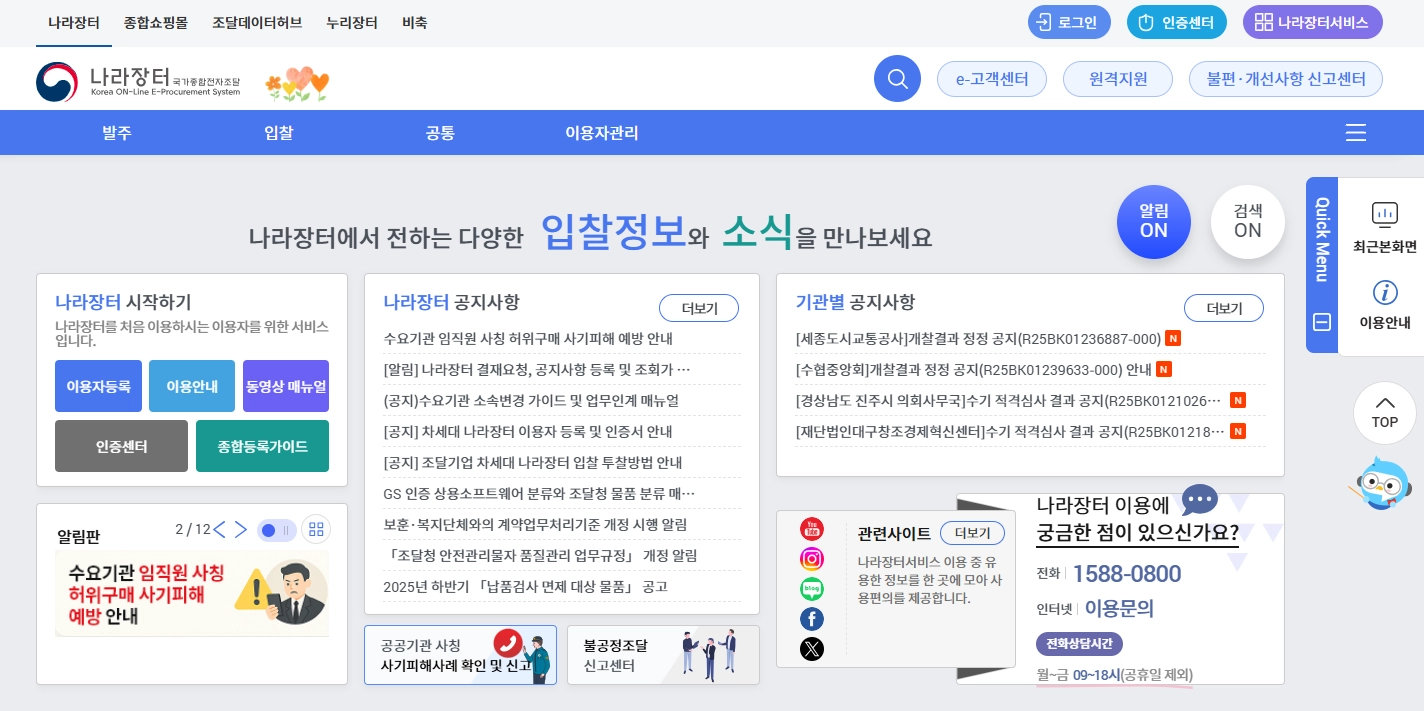Open the 공통 main menu
This screenshot has height=711, width=1424.
point(440,133)
